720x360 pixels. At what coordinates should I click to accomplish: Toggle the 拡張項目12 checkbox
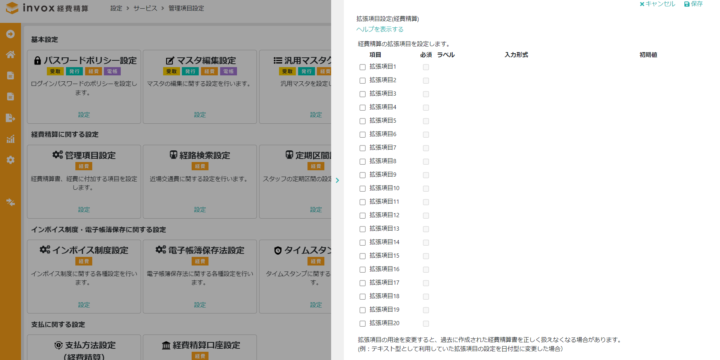click(x=362, y=215)
